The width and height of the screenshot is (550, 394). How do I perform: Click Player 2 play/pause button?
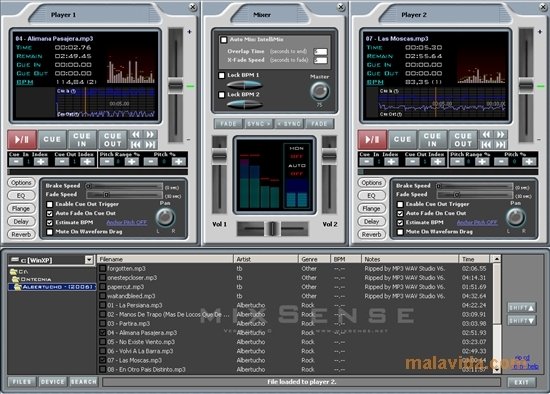tap(372, 140)
